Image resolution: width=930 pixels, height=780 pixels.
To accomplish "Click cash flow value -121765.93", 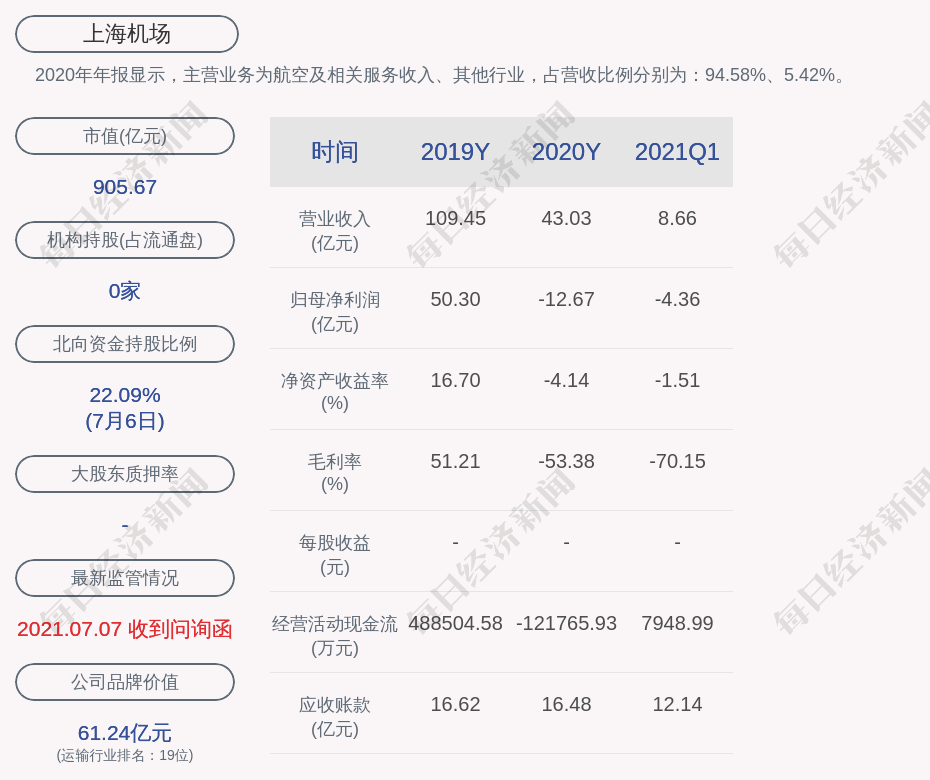I will click(x=566, y=623).
